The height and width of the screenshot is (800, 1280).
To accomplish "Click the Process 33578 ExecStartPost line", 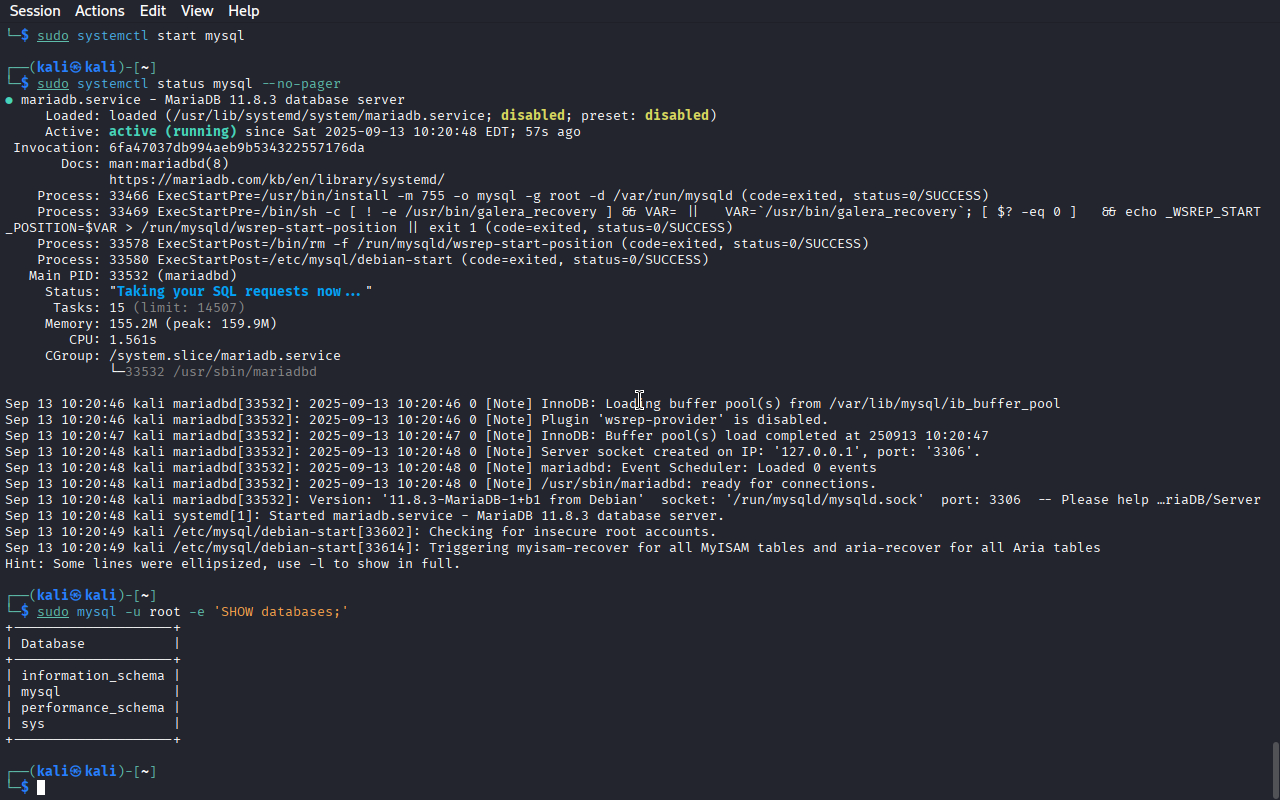I will pyautogui.click(x=453, y=244).
